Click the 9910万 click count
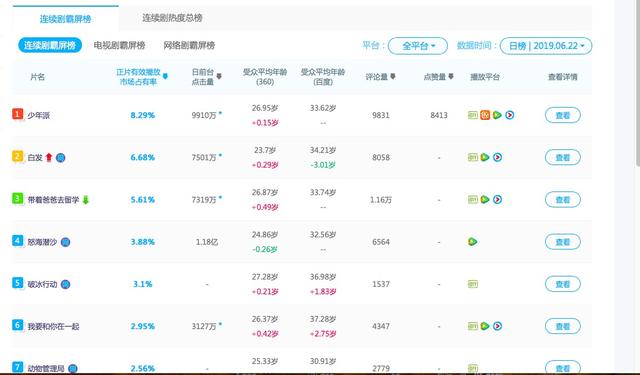Viewport: 640px width, 375px height. pyautogui.click(x=204, y=115)
